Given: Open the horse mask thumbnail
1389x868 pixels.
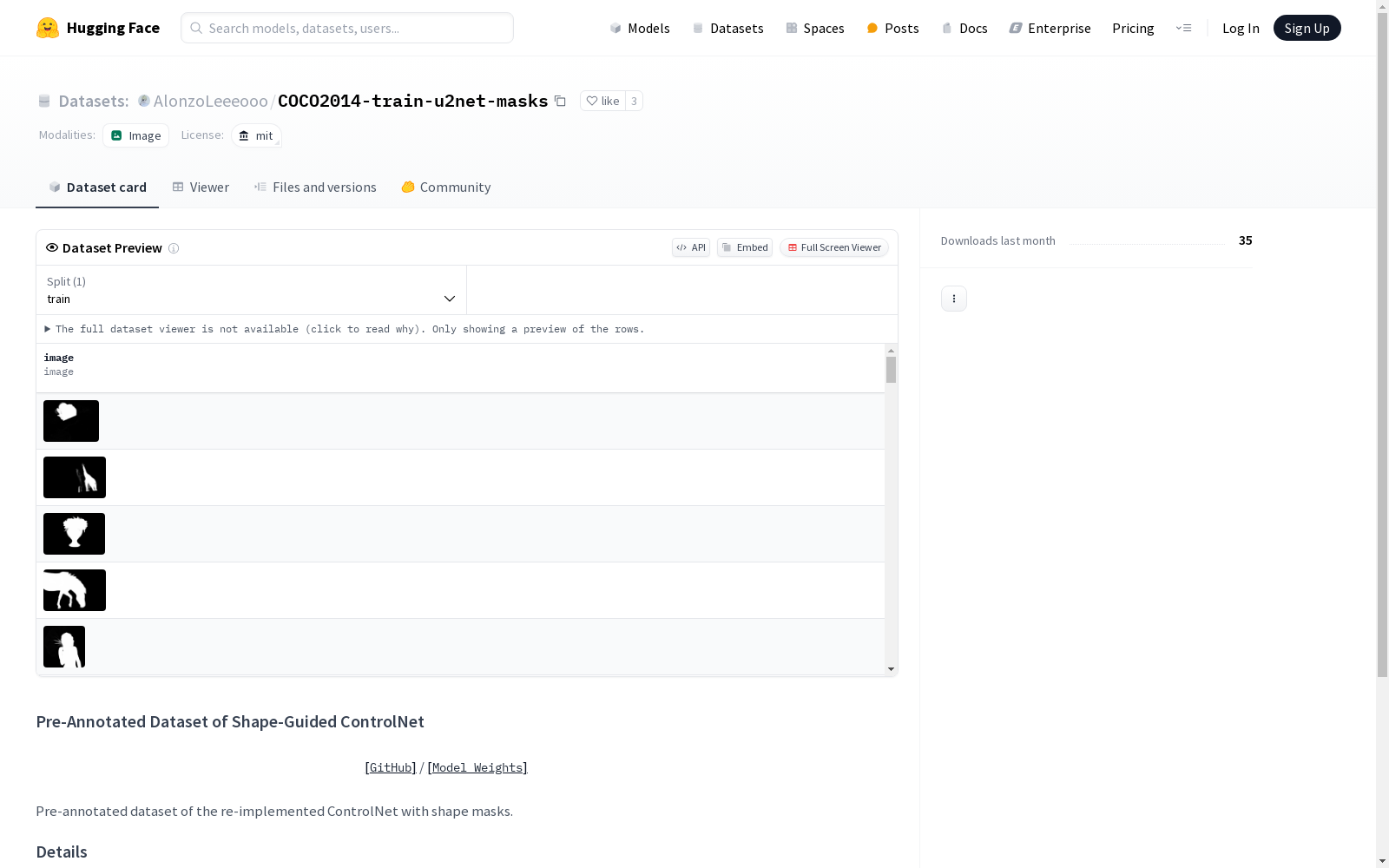Looking at the screenshot, I should click(x=75, y=590).
